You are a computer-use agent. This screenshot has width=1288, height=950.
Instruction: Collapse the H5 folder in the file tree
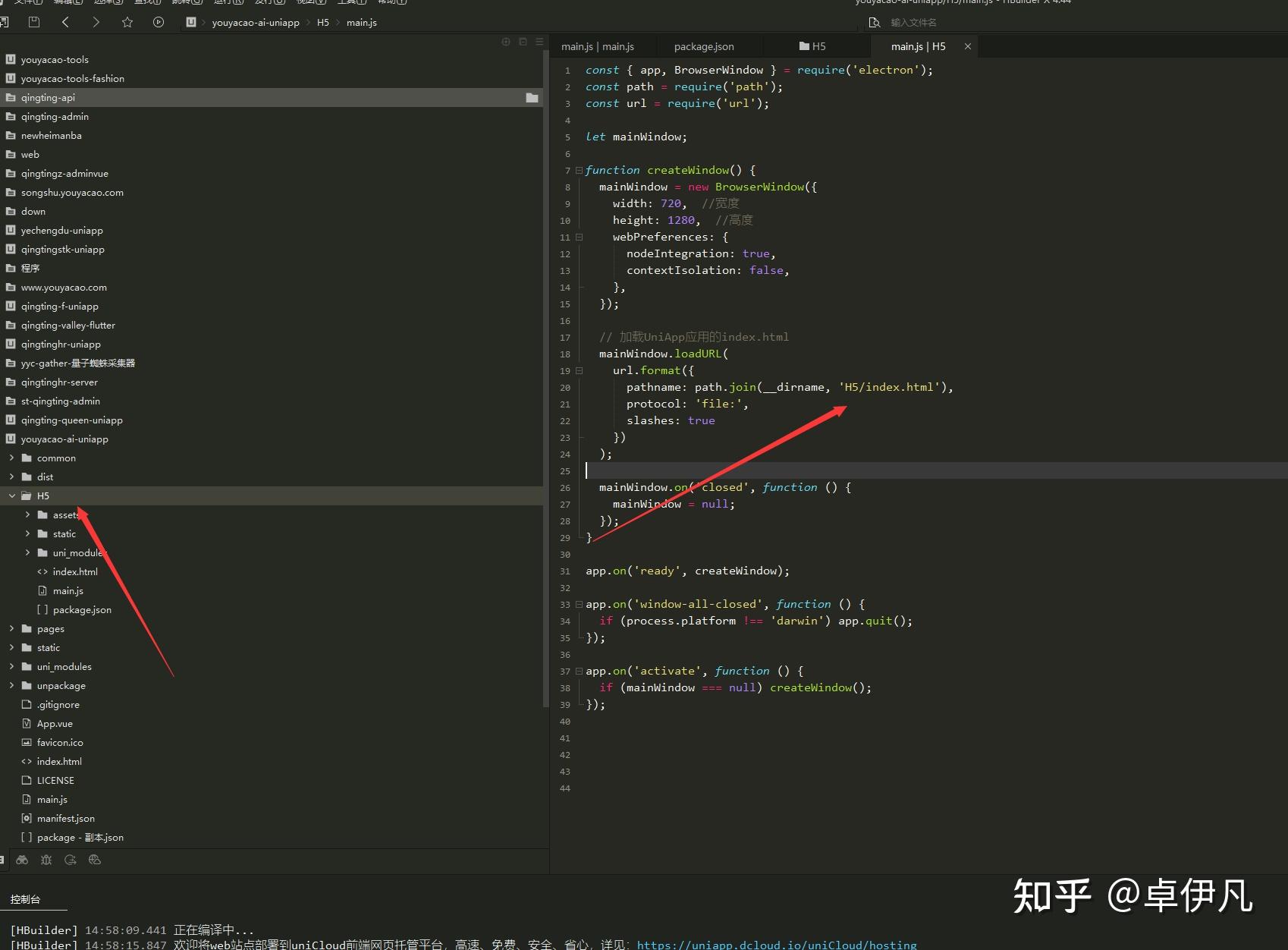pos(12,495)
